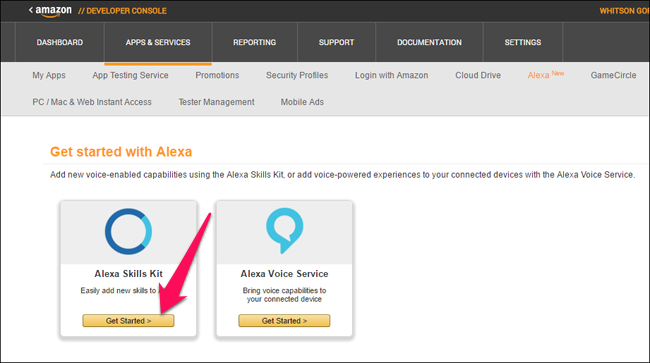Click Get Started under Alexa Voice Service

284,321
